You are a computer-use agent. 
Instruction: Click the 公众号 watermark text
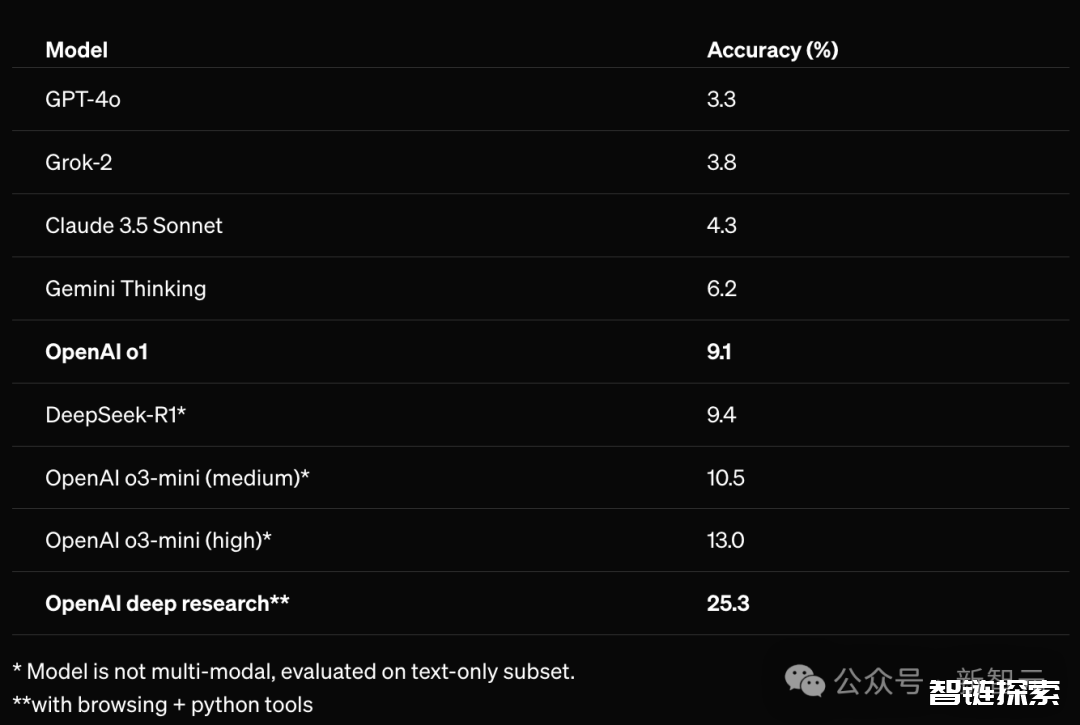(878, 682)
